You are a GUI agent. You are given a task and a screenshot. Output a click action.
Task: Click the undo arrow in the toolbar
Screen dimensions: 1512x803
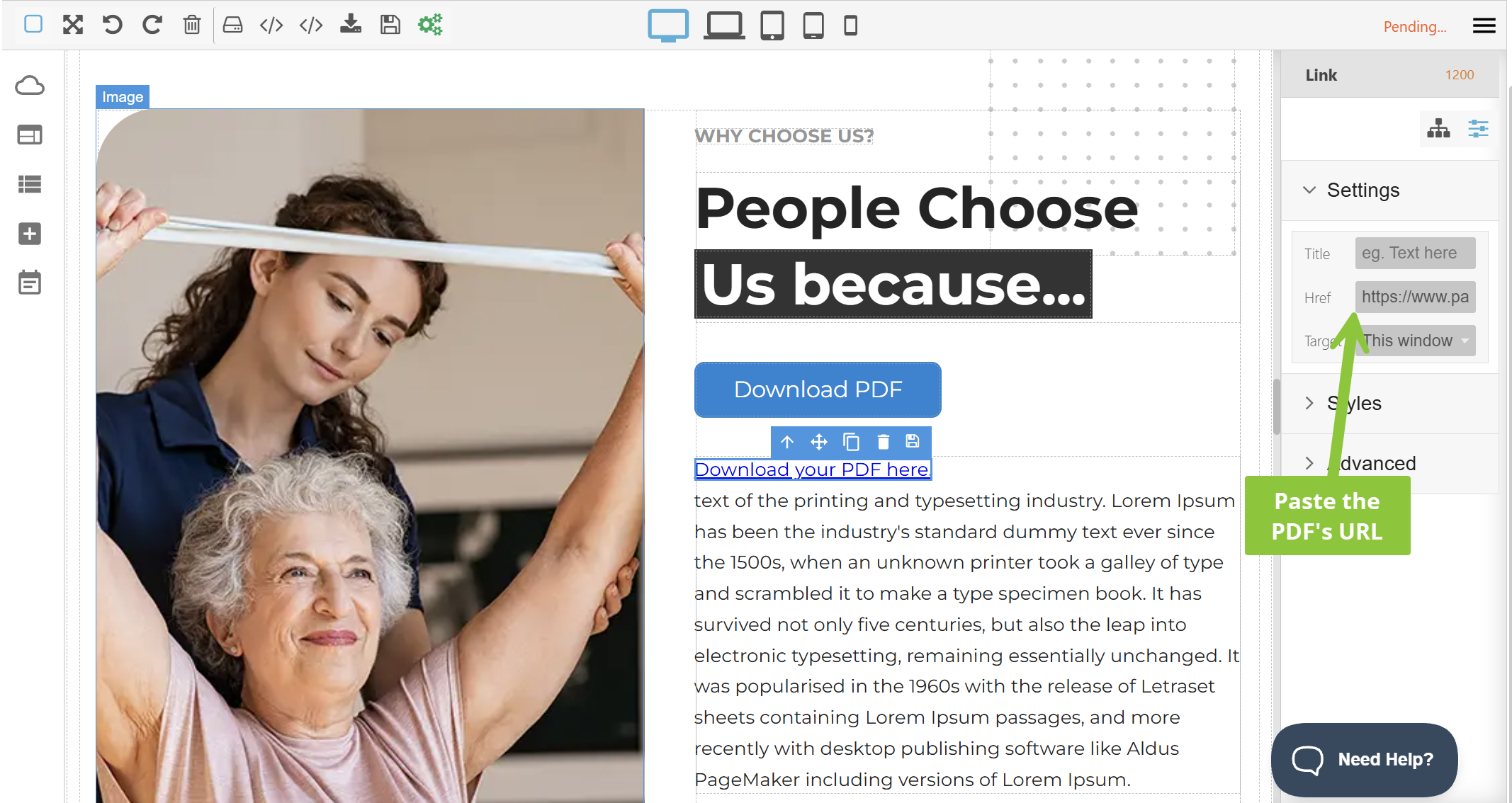[x=112, y=25]
